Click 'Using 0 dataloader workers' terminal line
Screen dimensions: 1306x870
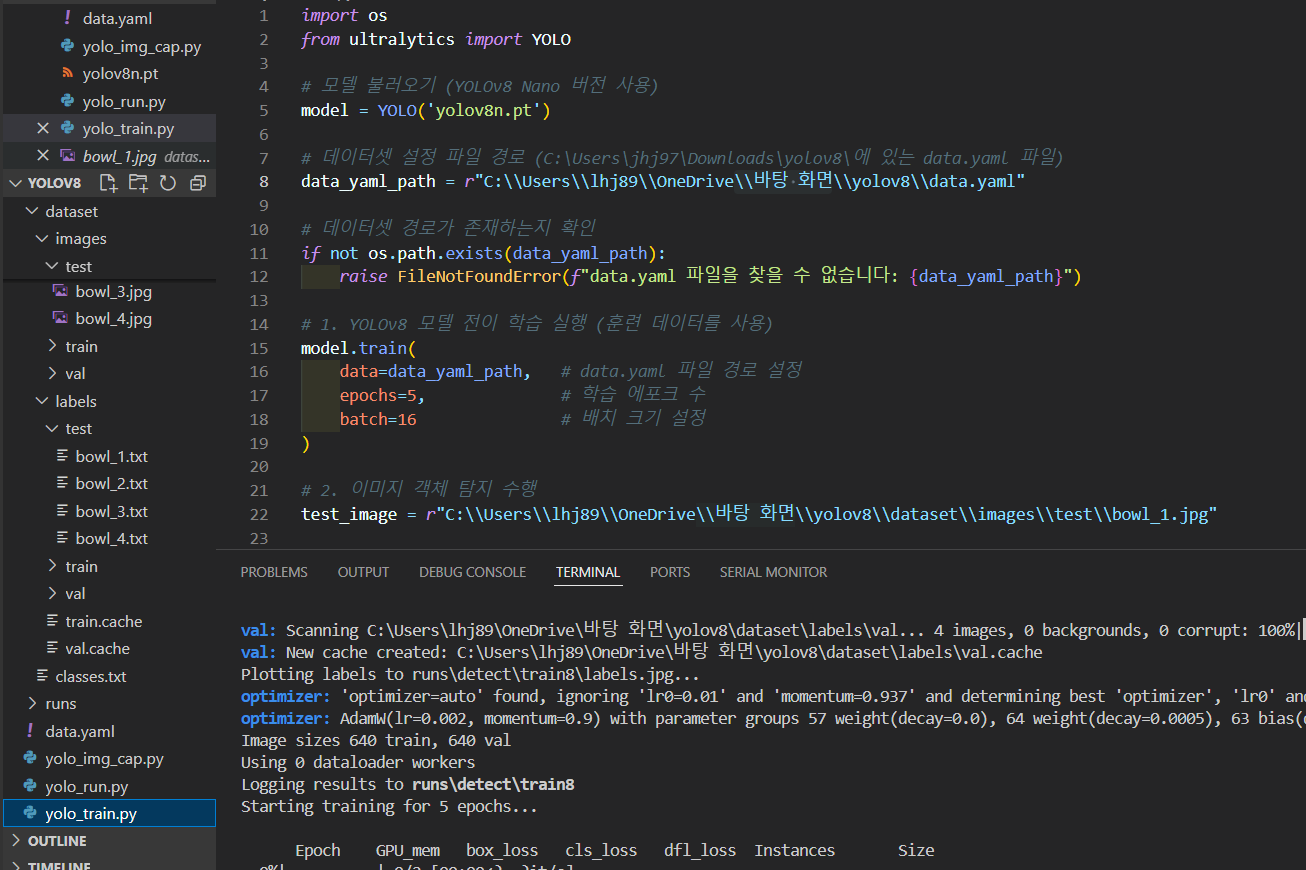coord(358,762)
